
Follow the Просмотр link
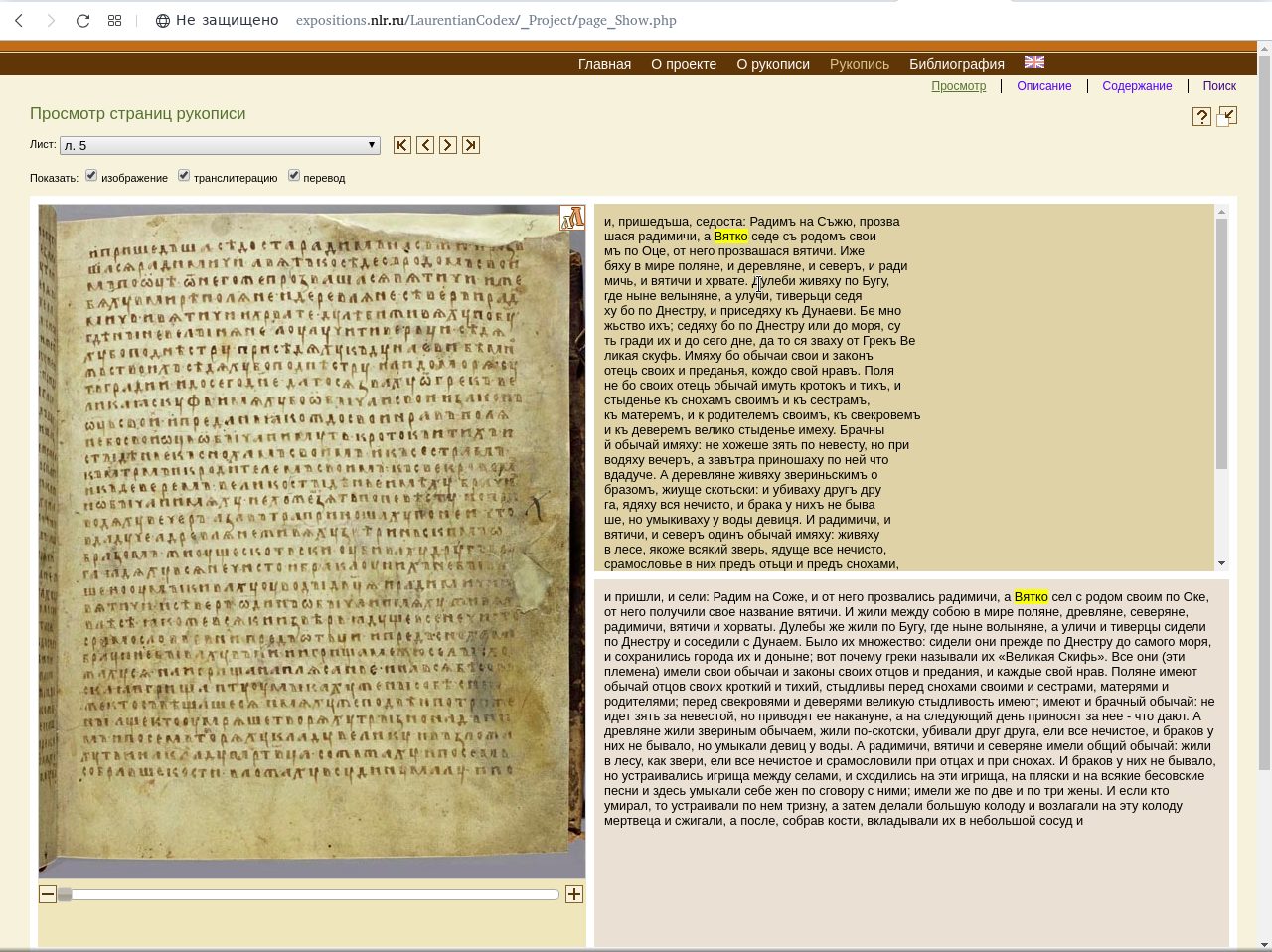coord(959,86)
